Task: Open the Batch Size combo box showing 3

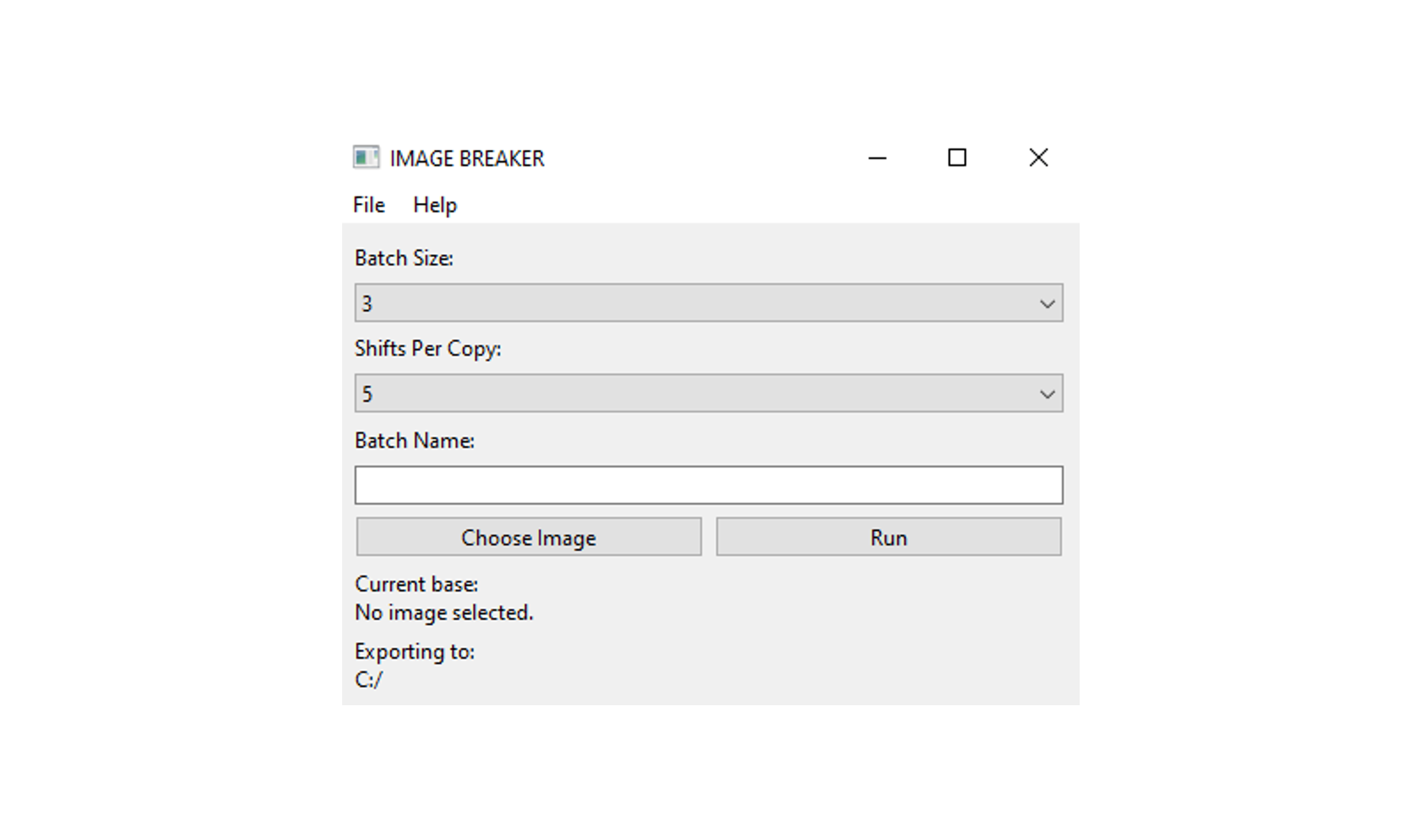Action: pyautogui.click(x=691, y=303)
